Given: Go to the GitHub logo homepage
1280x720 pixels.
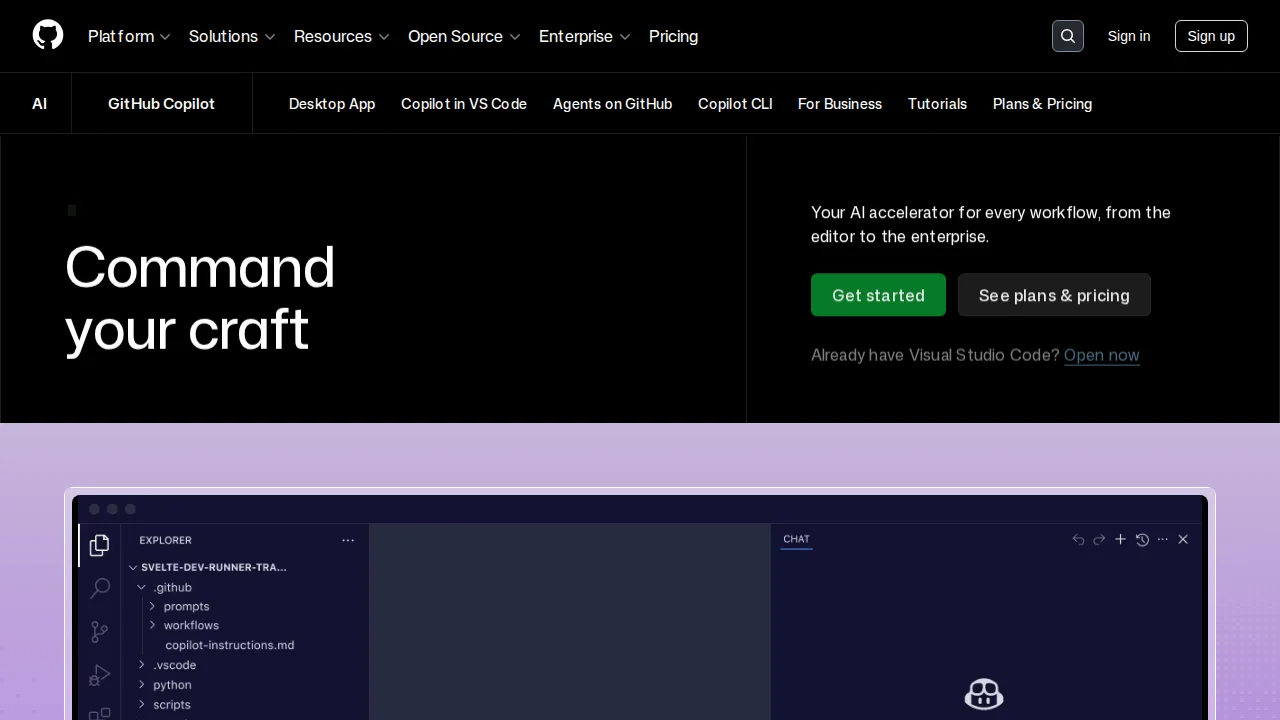Looking at the screenshot, I should tap(48, 36).
